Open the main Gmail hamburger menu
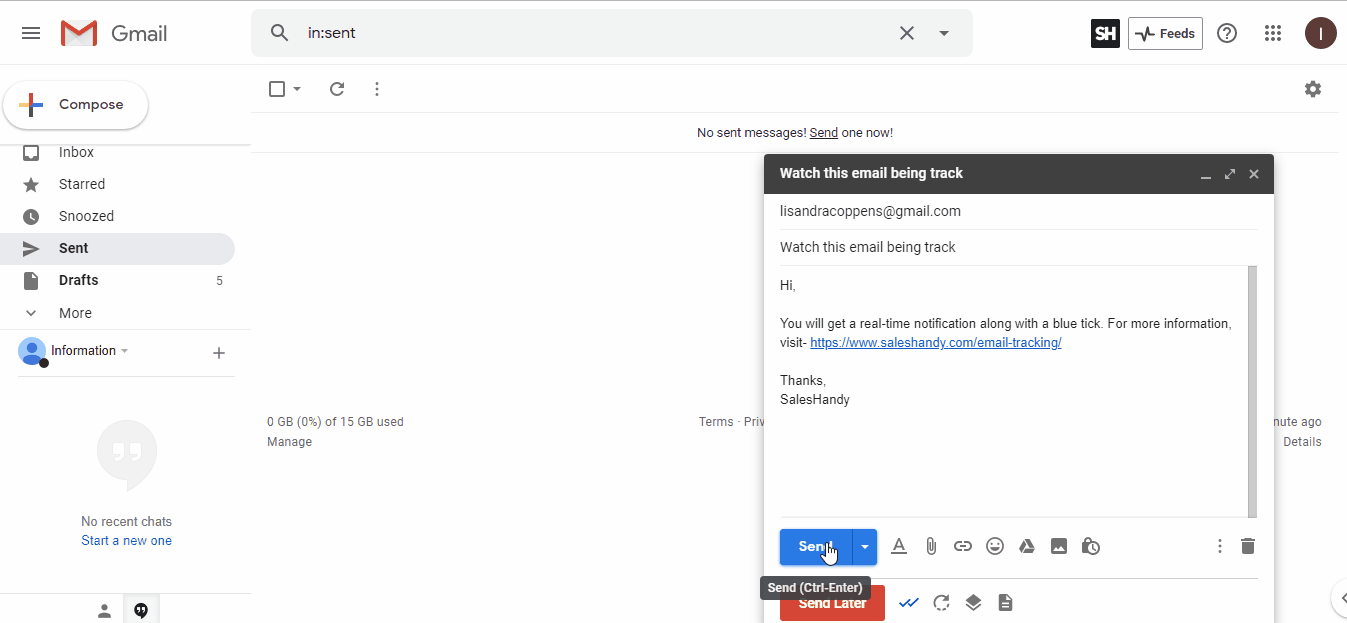 coord(30,33)
